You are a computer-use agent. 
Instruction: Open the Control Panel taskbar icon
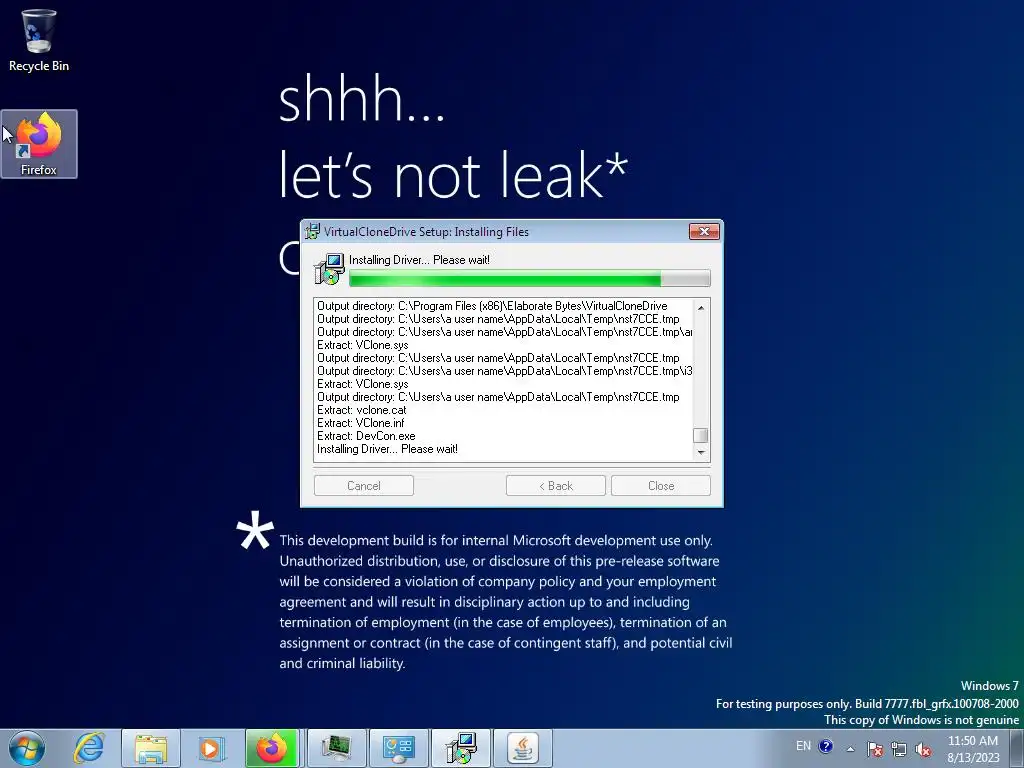(399, 748)
